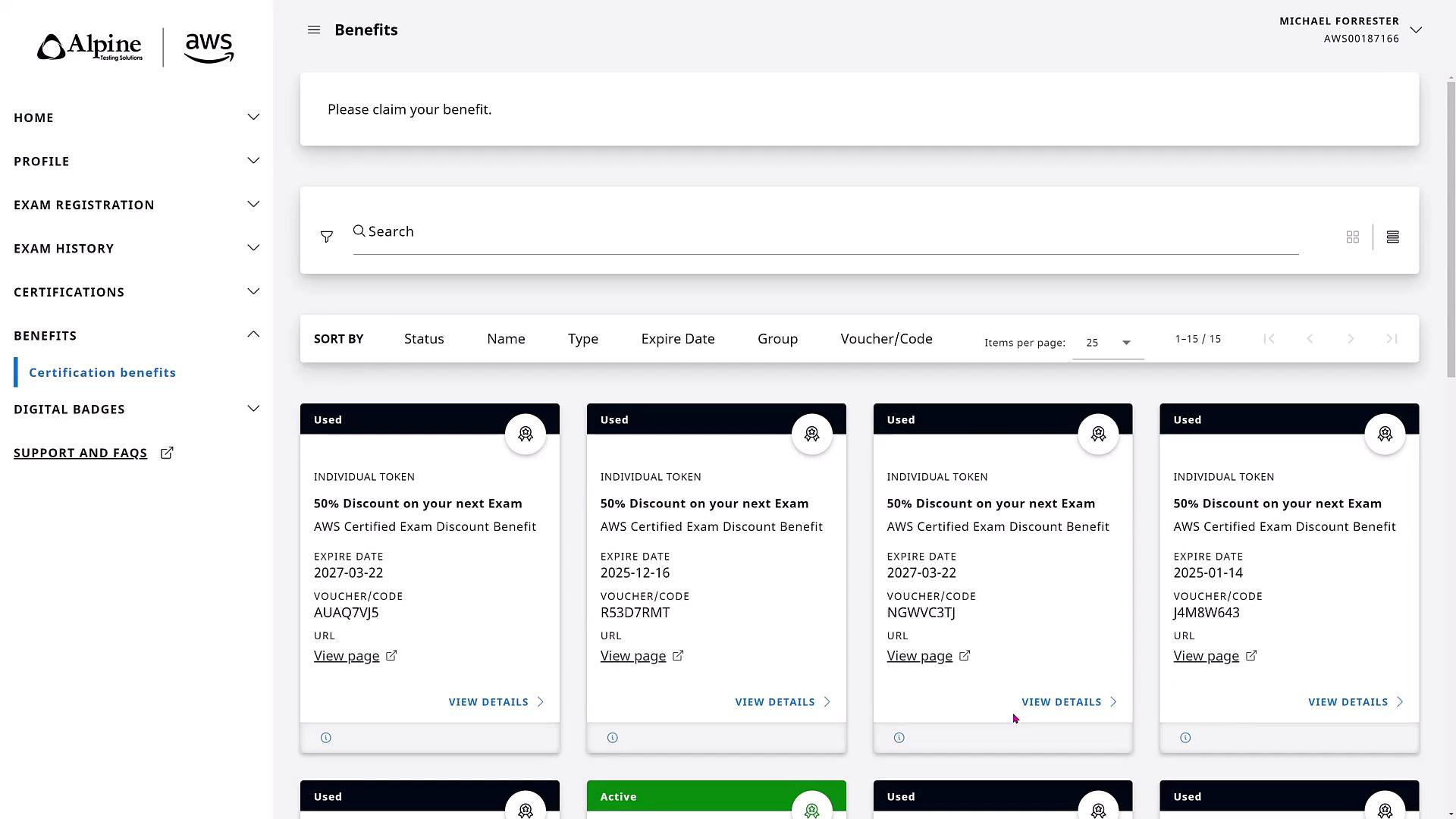Screen dimensions: 1456x819
Task: Click info icon on NGWVC3TJ card
Action: tap(899, 738)
